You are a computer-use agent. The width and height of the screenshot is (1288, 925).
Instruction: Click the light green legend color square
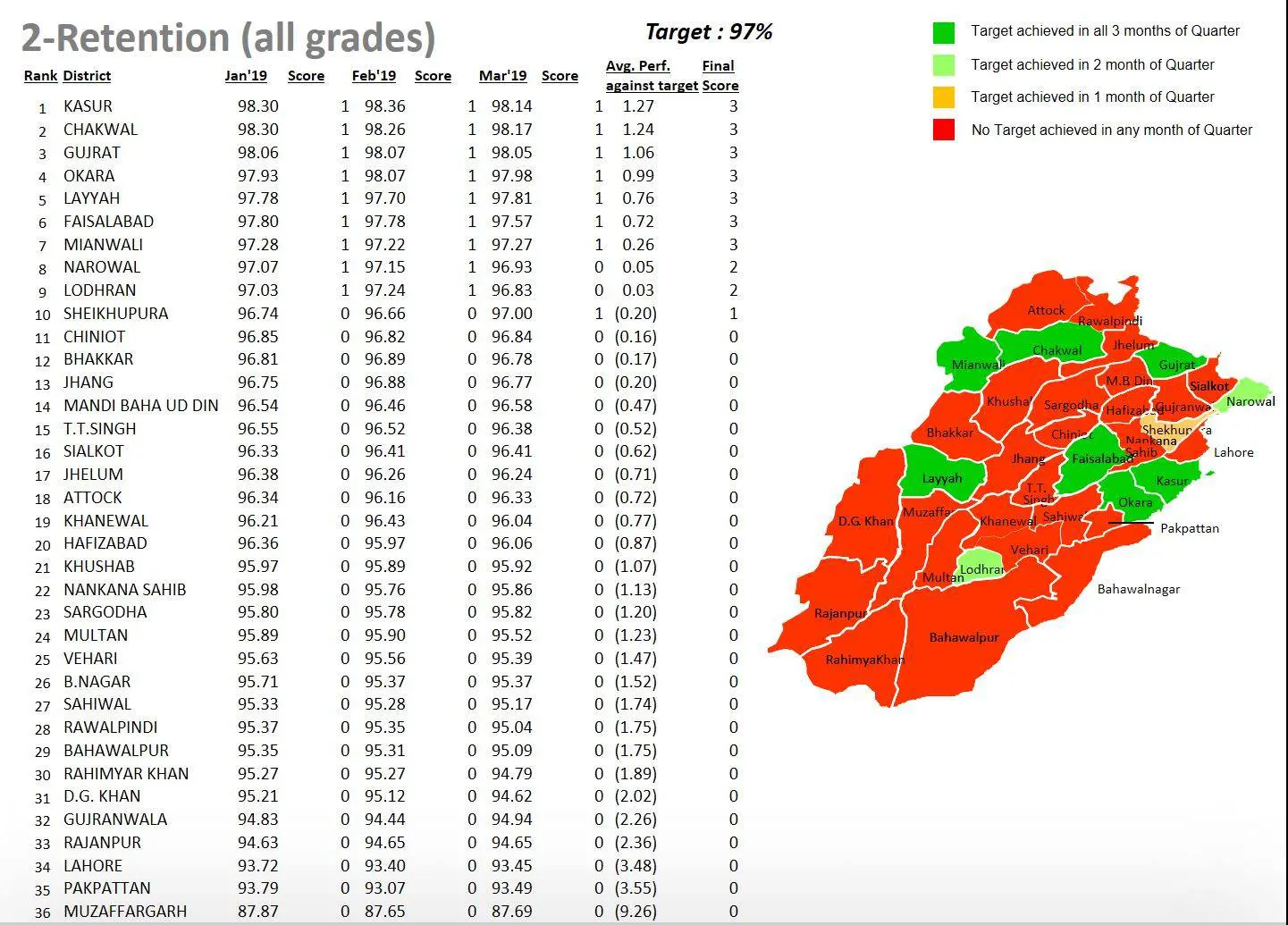[x=943, y=65]
